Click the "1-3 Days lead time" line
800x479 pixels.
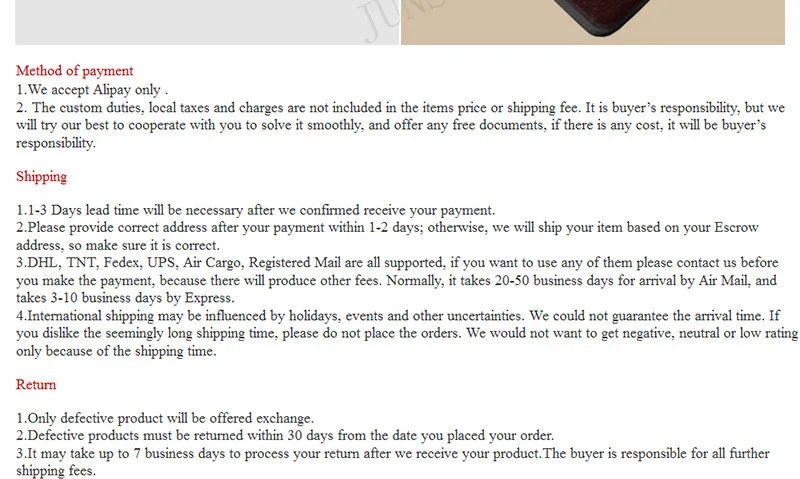click(x=255, y=210)
